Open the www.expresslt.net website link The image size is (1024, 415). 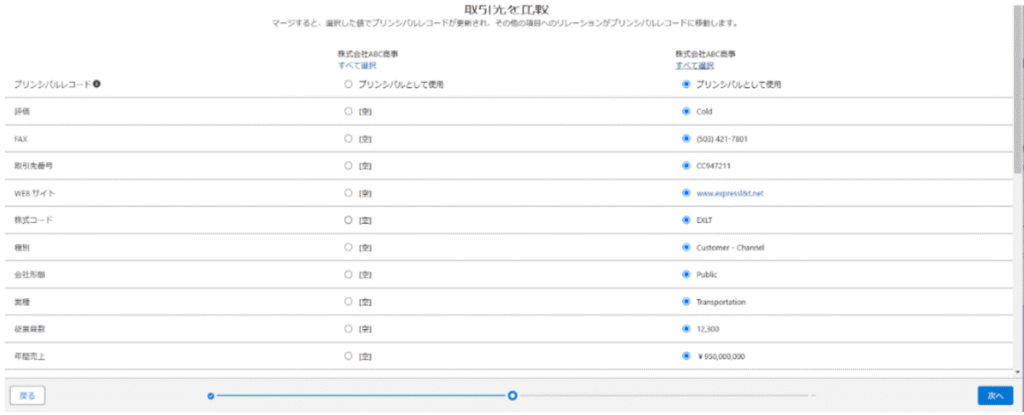point(730,193)
